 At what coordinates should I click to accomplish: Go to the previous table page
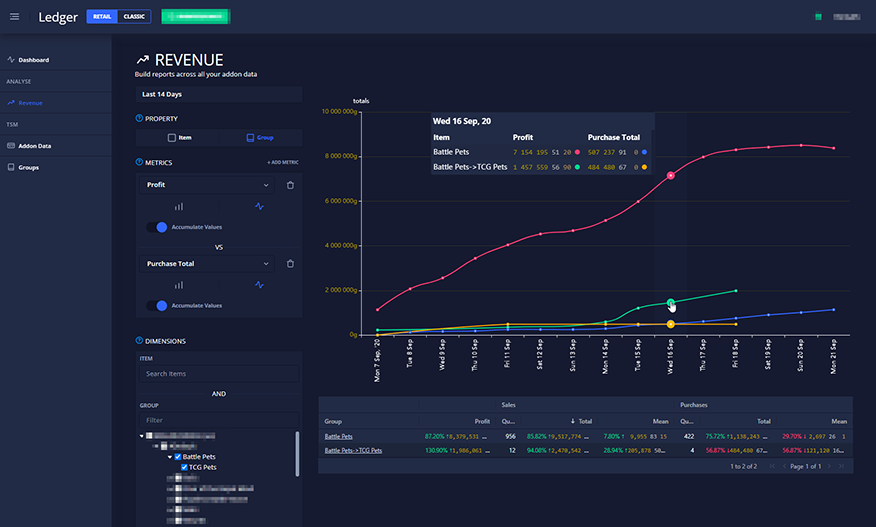coord(784,466)
